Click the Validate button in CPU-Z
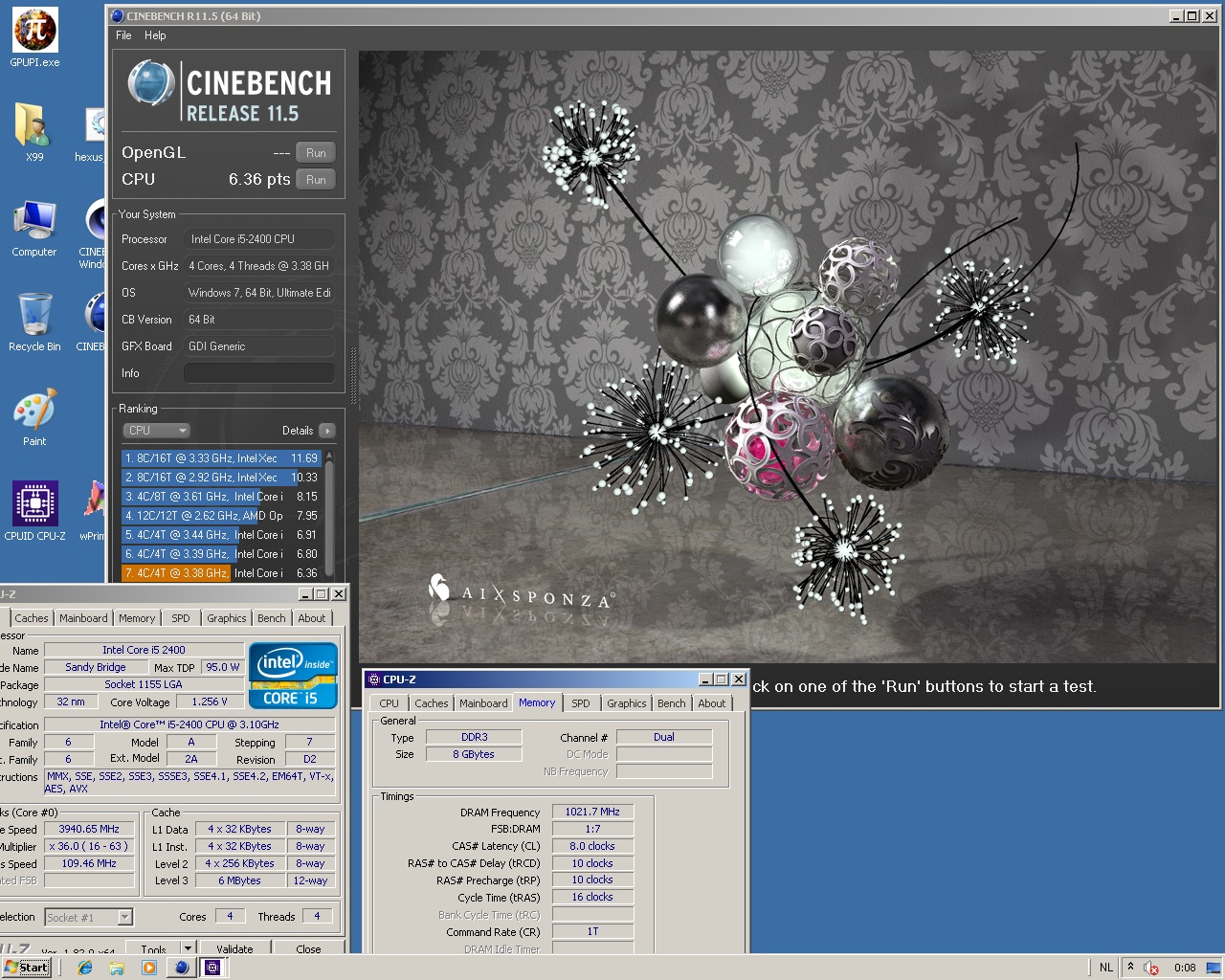 click(234, 949)
